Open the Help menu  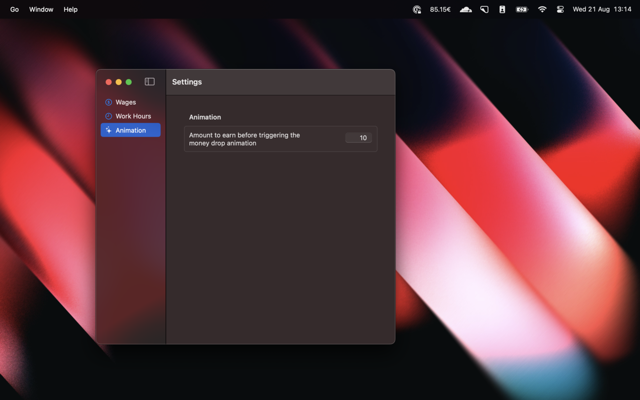(x=70, y=9)
